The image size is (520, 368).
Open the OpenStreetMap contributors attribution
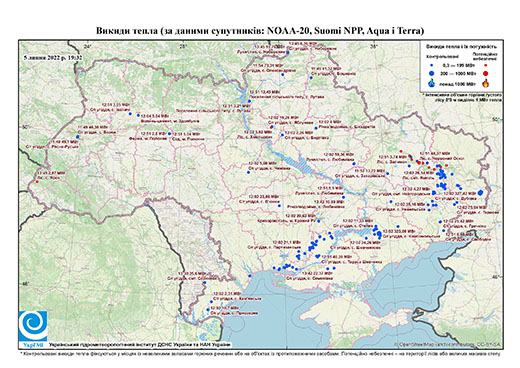pyautogui.click(x=448, y=344)
